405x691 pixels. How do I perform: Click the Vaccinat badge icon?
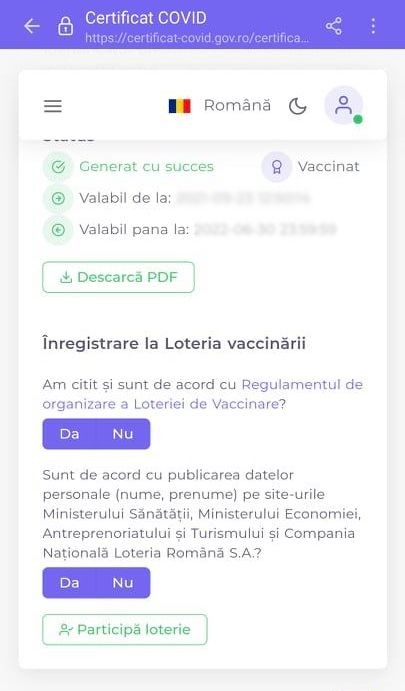[x=276, y=167]
